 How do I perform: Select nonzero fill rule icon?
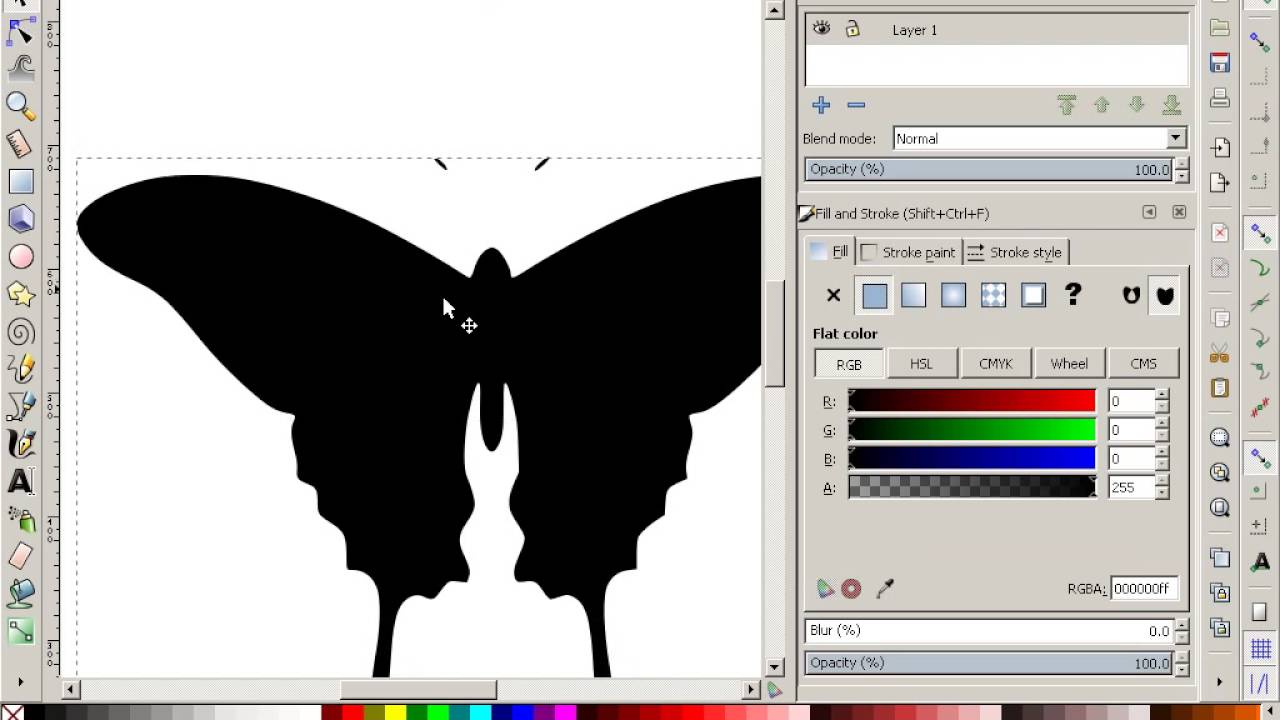[1165, 295]
